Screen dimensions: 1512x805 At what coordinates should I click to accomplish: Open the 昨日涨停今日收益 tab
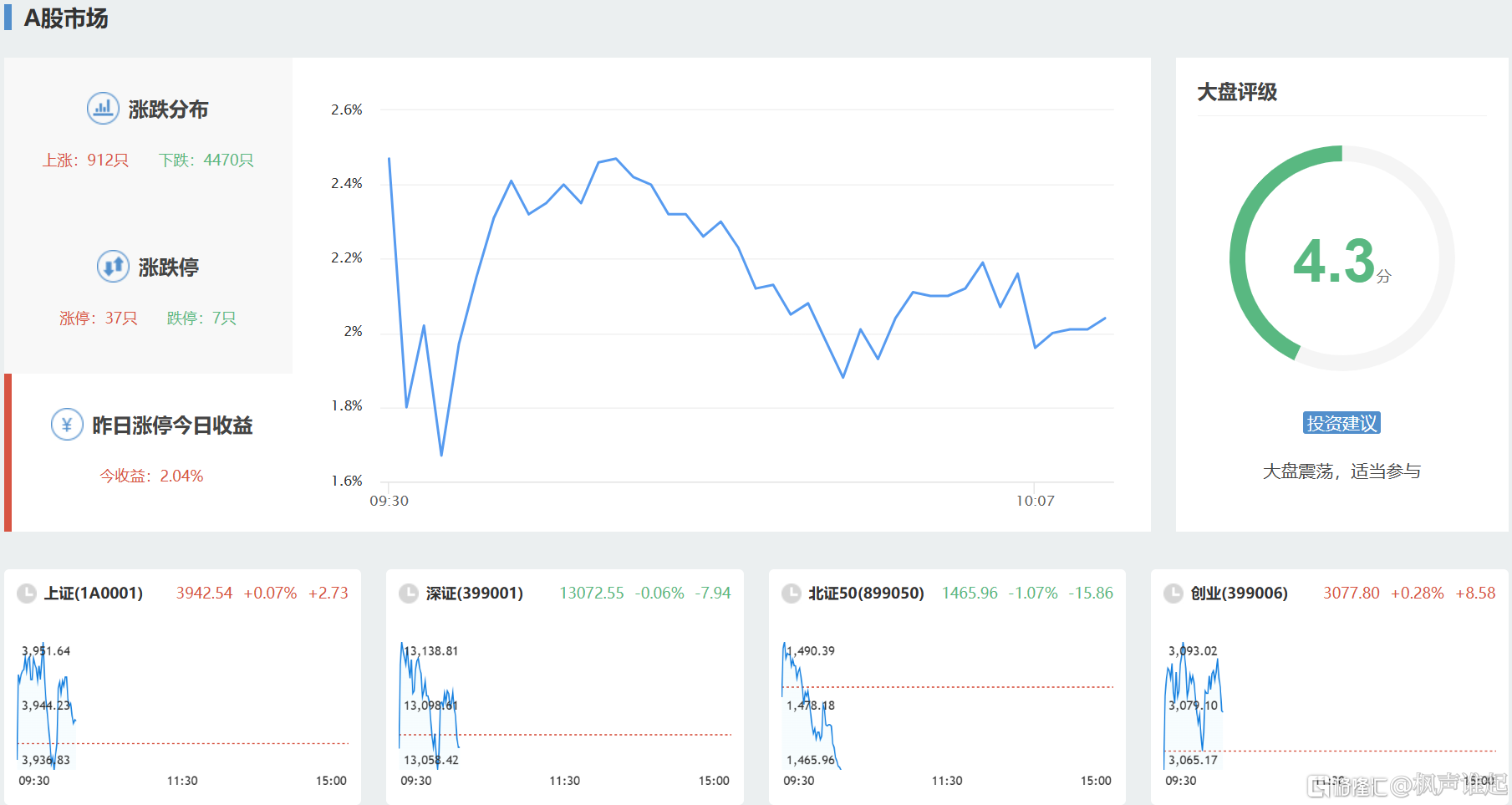click(172, 425)
